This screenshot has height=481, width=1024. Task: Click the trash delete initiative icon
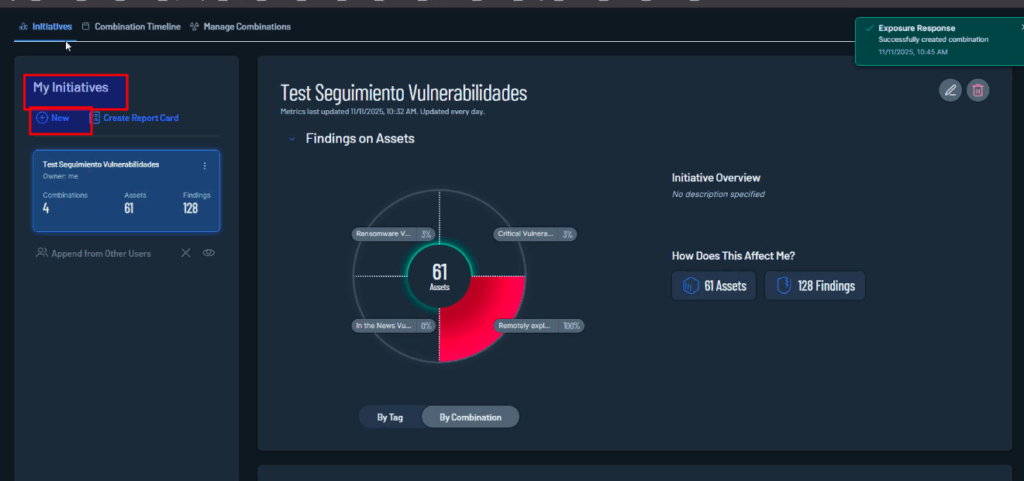click(x=978, y=91)
